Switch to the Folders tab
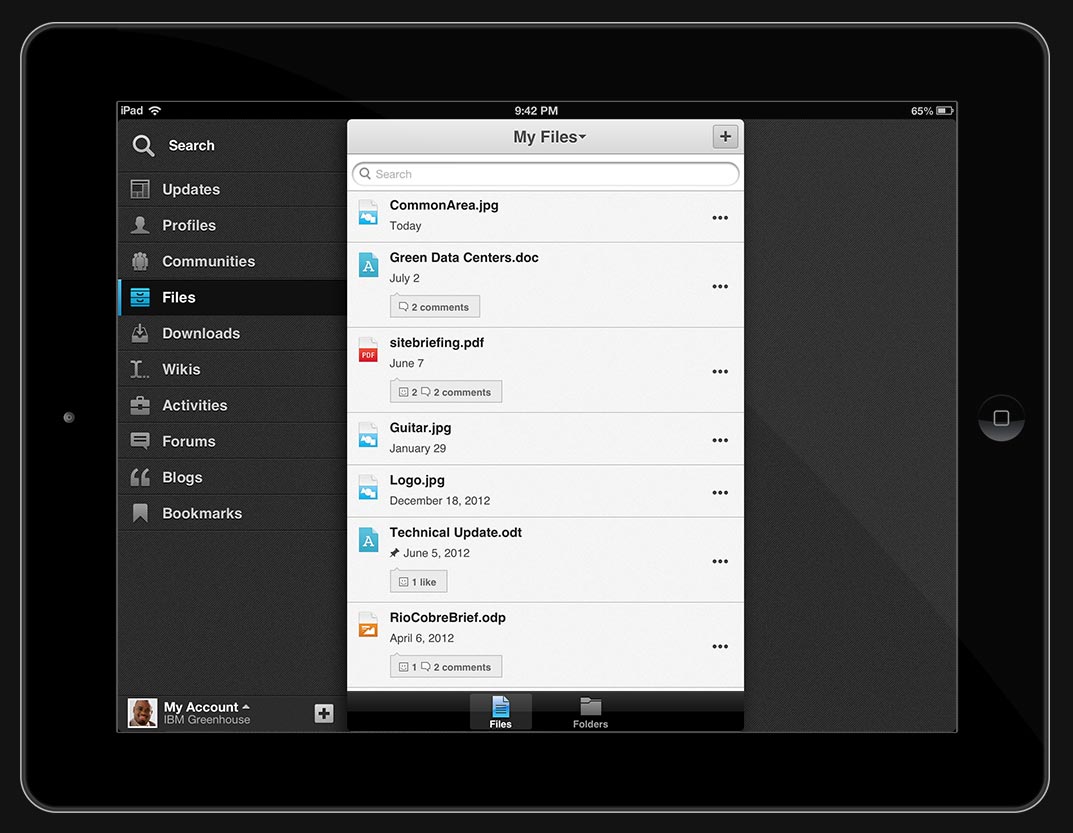The height and width of the screenshot is (833, 1073). point(590,712)
